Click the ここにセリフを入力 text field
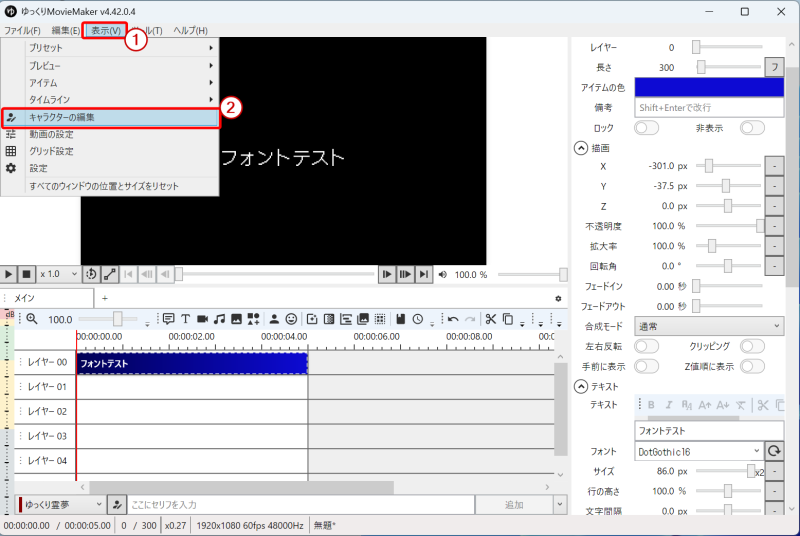Image resolution: width=800 pixels, height=536 pixels. [298, 505]
